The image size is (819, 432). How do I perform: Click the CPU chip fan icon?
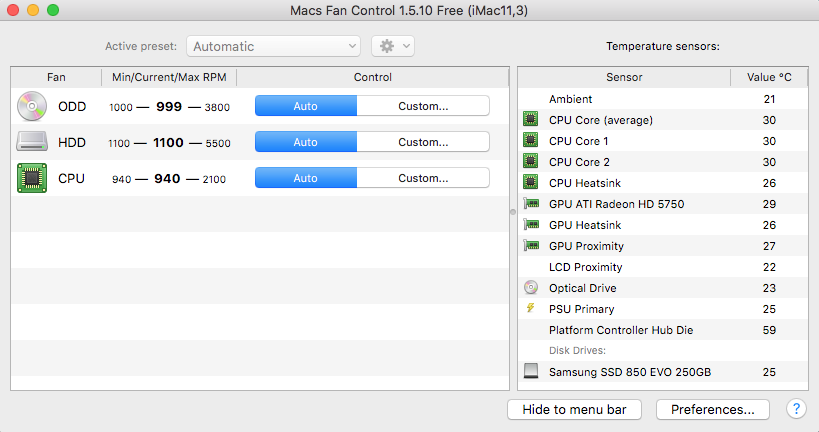32,178
